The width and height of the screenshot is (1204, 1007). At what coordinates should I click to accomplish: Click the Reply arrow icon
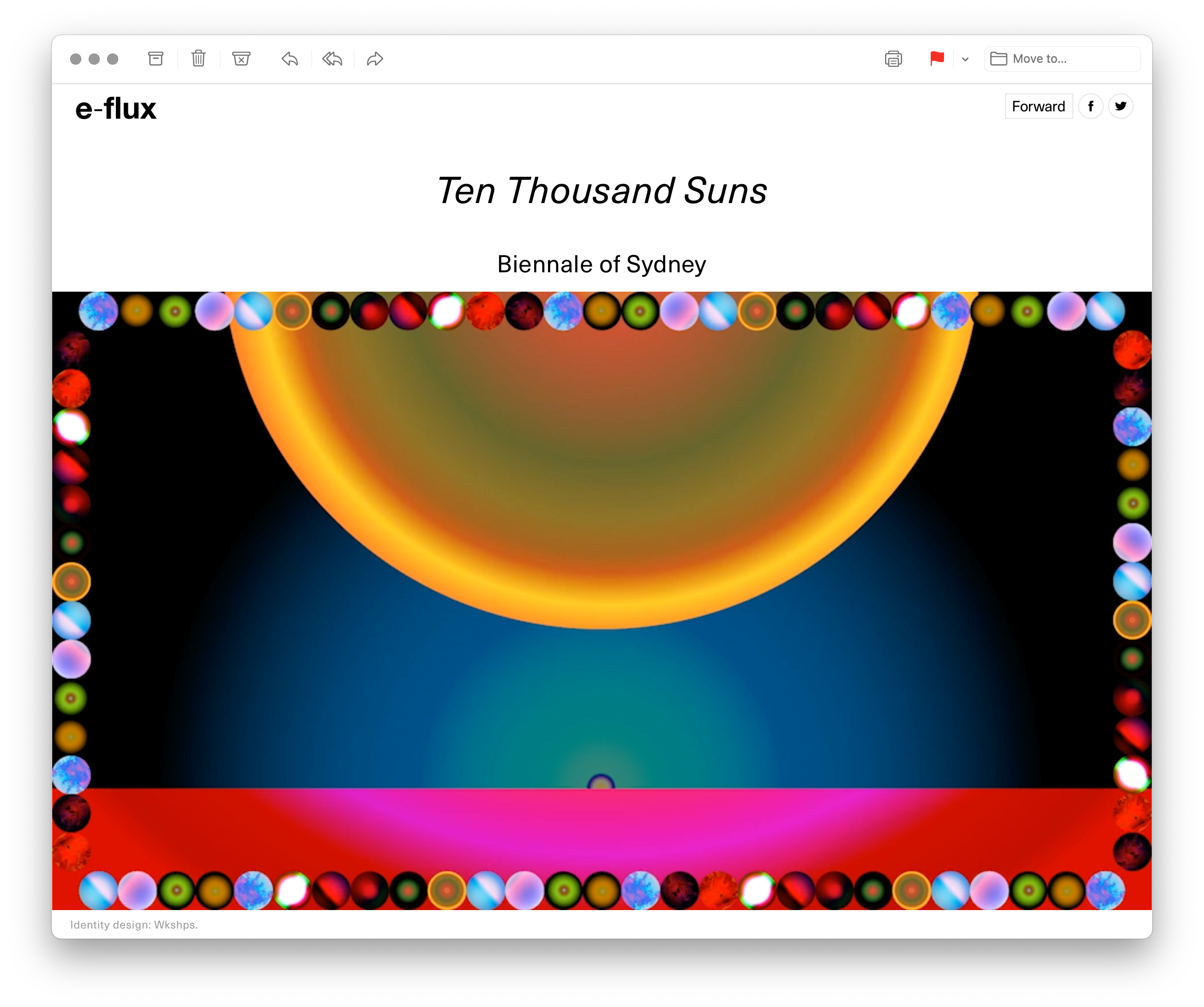click(289, 59)
